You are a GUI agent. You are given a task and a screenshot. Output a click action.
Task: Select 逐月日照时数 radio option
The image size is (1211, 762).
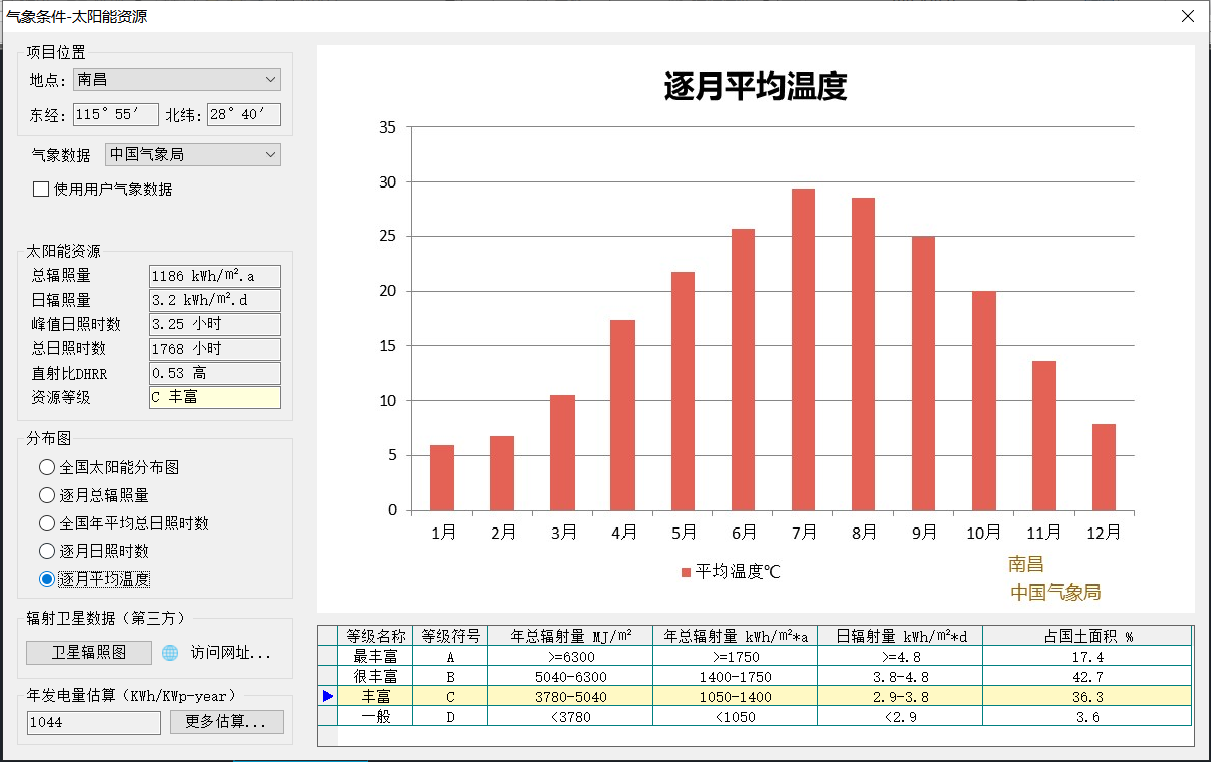(46, 551)
